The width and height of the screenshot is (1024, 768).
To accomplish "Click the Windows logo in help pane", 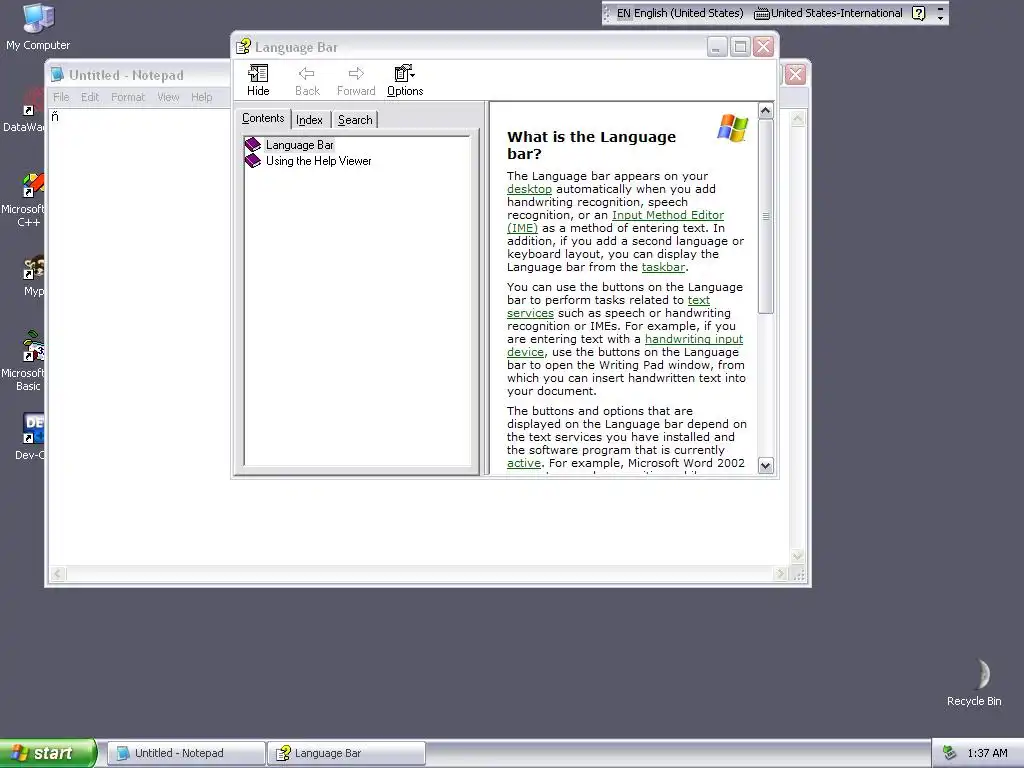I will pos(732,128).
